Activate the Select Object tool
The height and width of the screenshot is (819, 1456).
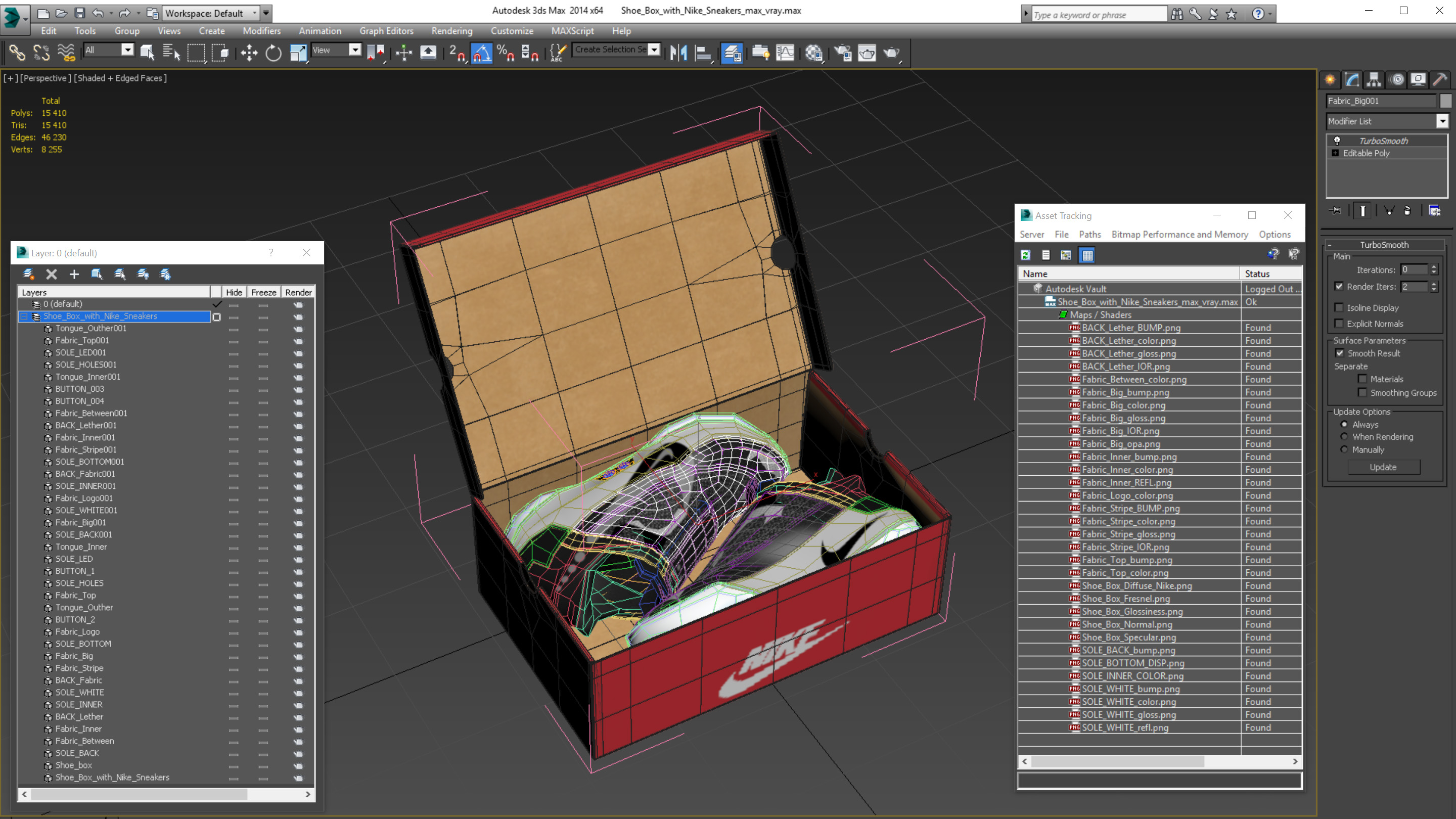148,53
